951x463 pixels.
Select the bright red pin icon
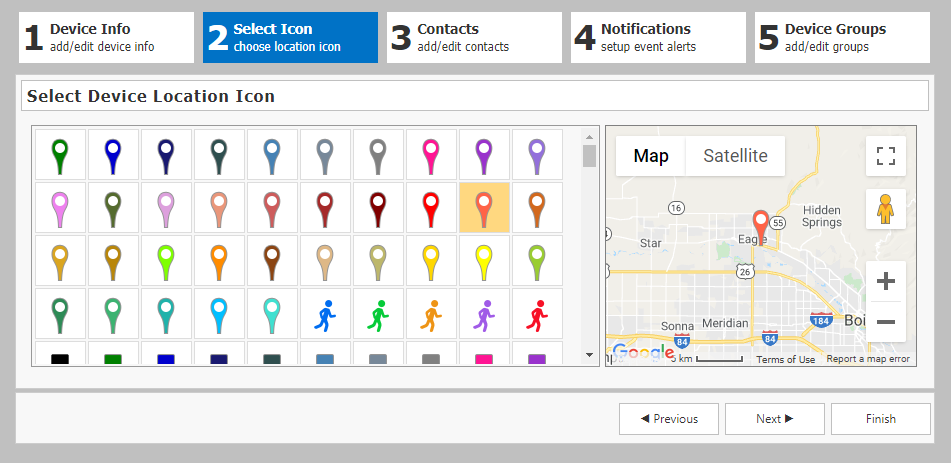[431, 208]
